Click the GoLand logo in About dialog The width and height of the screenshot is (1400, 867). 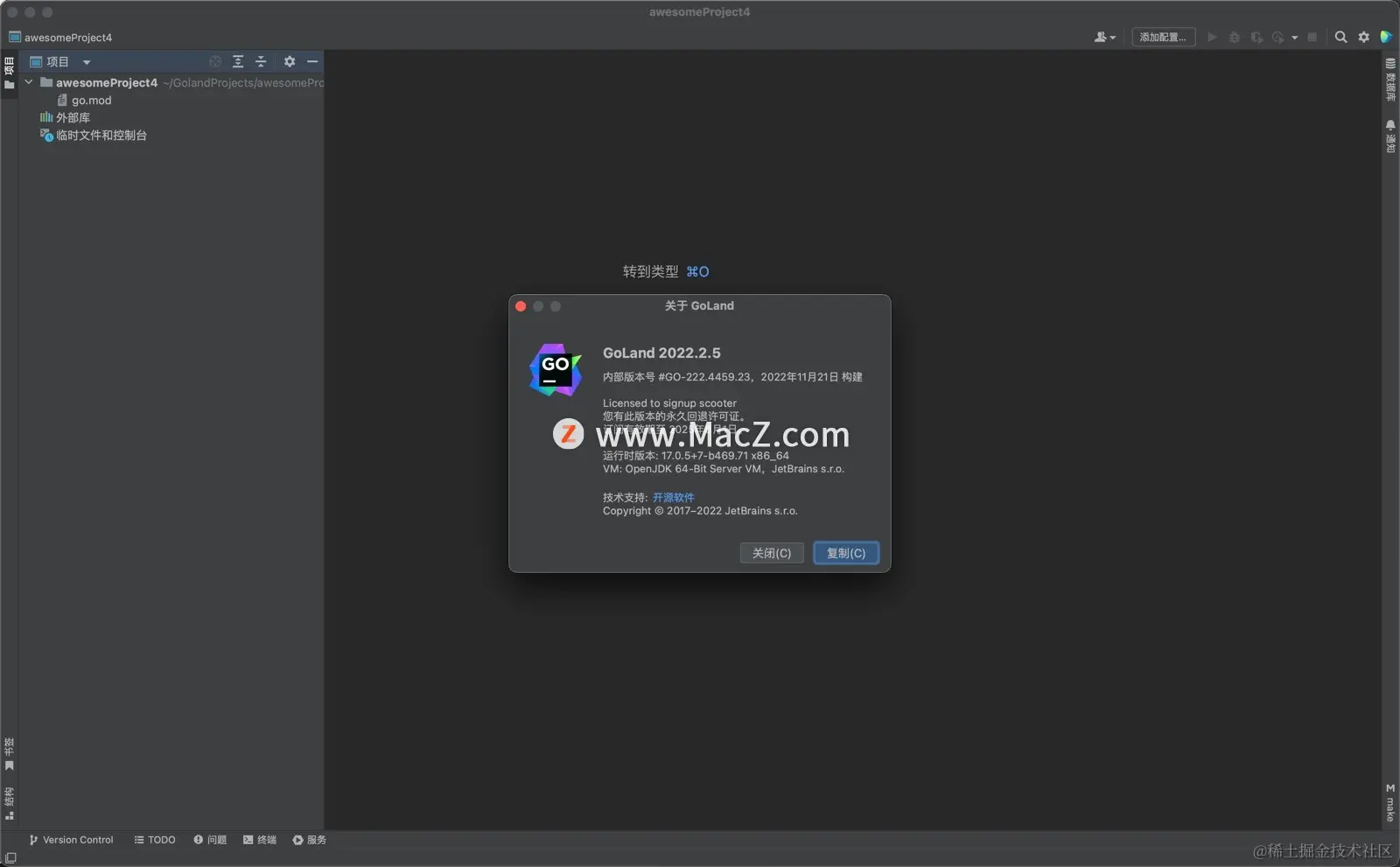[556, 369]
